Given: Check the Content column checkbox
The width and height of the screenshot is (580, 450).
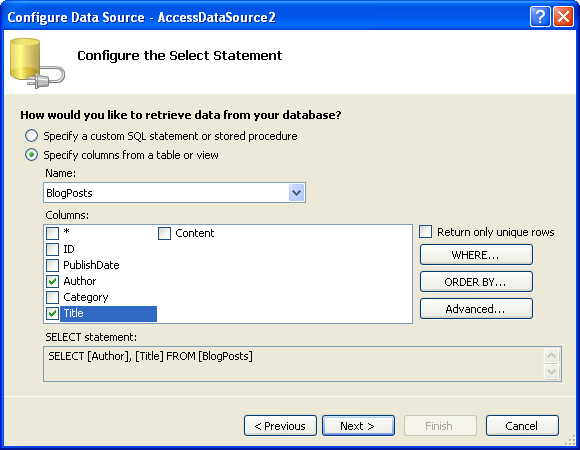Looking at the screenshot, I should coord(164,233).
